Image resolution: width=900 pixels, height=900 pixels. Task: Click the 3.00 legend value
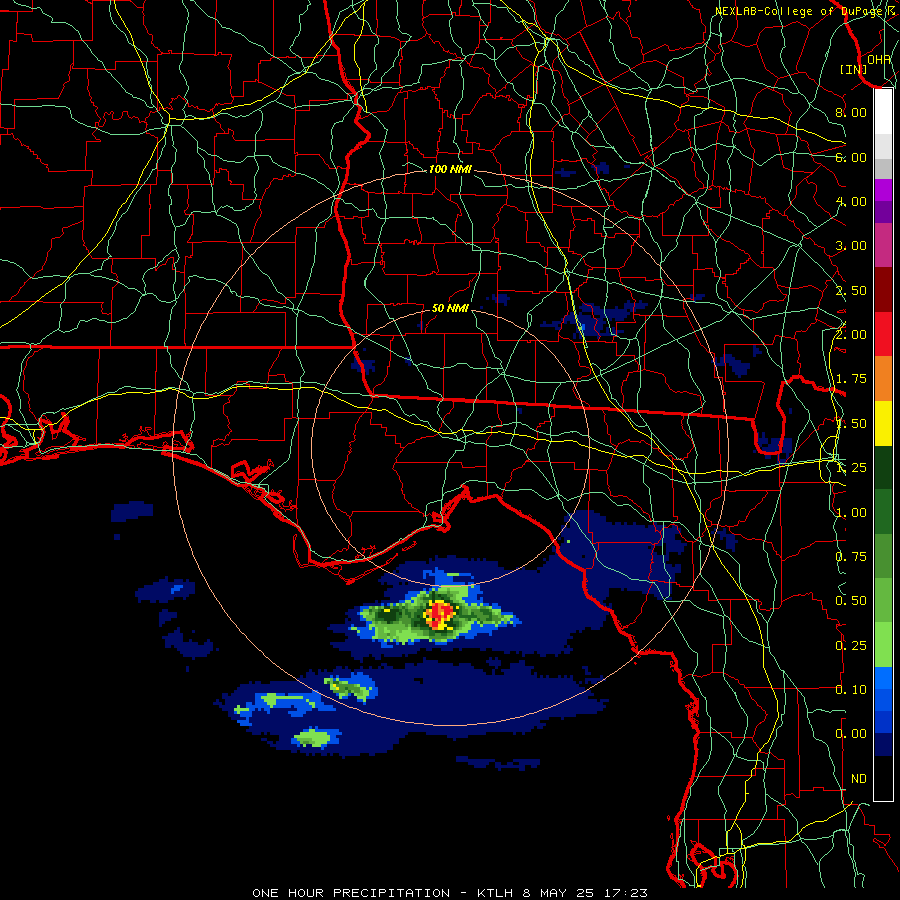coord(851,246)
